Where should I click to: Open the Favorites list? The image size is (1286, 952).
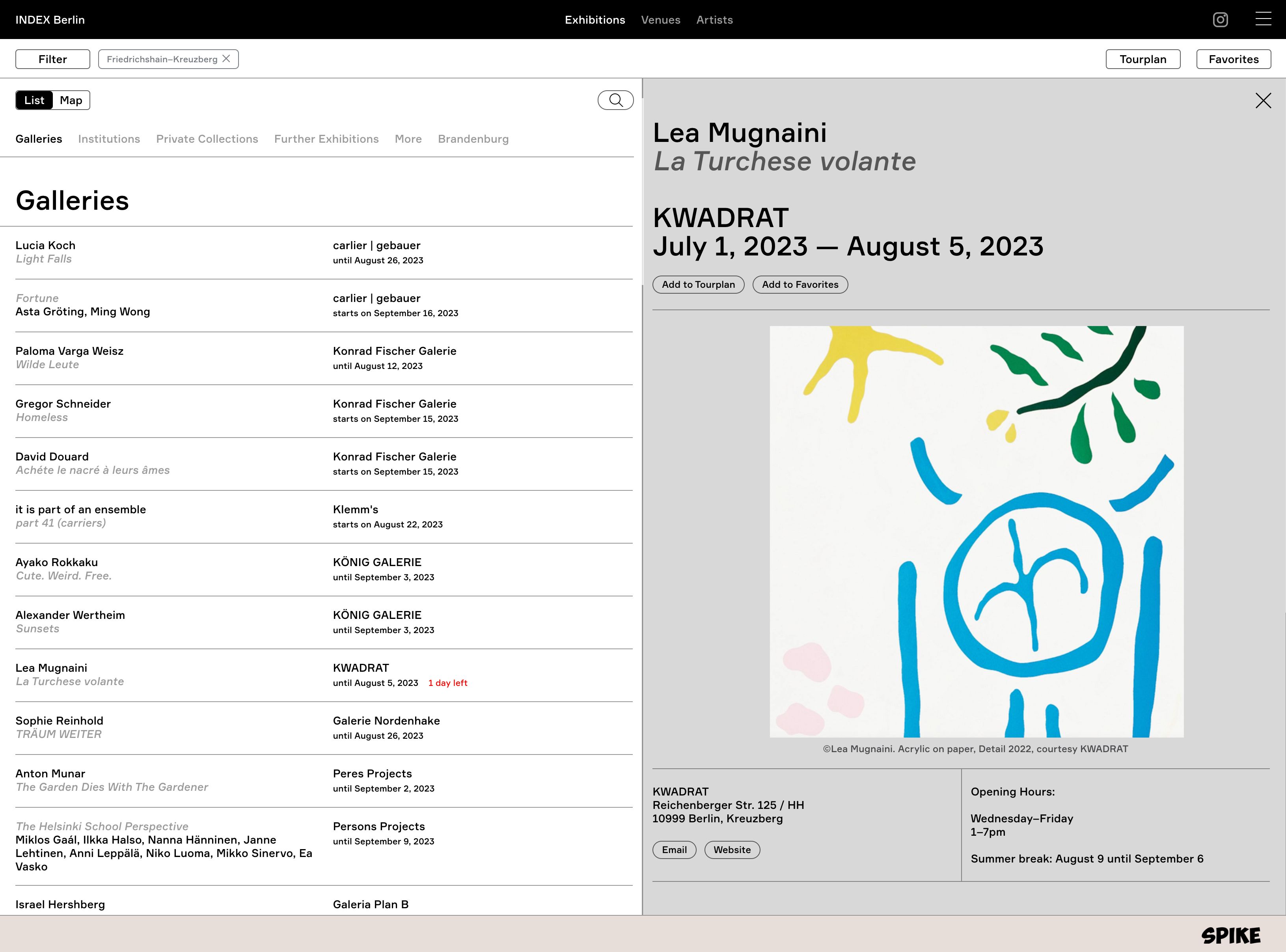pos(1234,60)
